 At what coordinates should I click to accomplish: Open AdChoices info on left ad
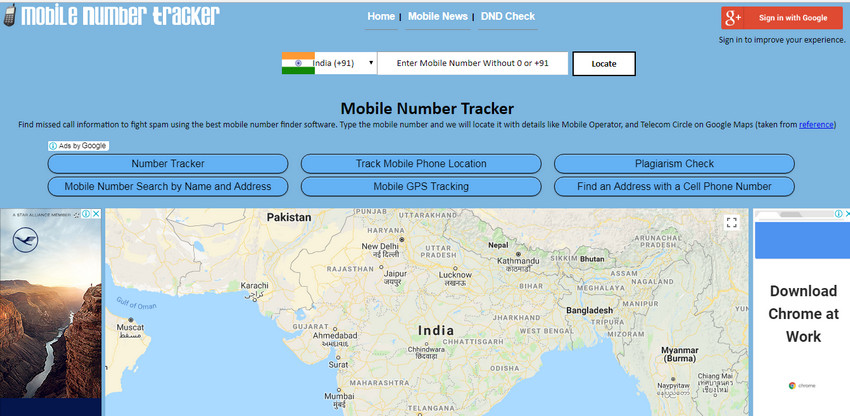85,214
